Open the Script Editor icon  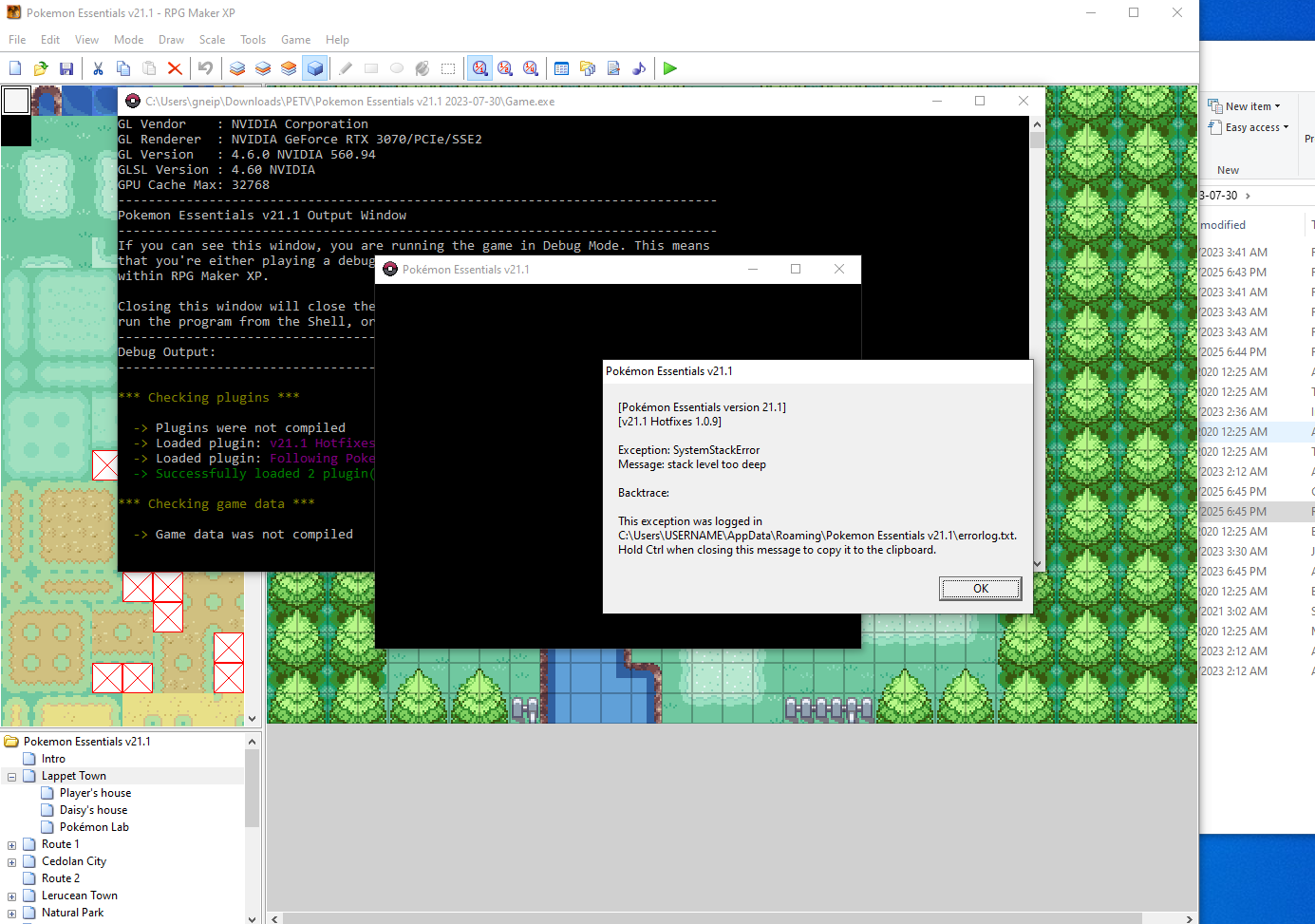(x=613, y=68)
